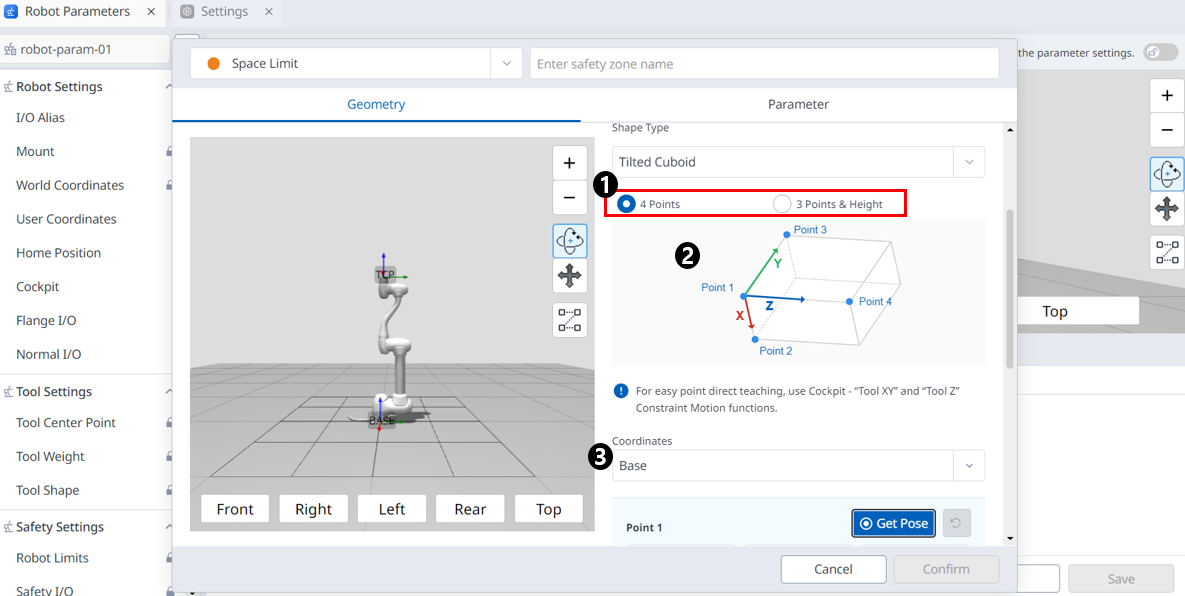The image size is (1185, 596).
Task: Select the rotate view tool in dialog
Action: click(569, 241)
